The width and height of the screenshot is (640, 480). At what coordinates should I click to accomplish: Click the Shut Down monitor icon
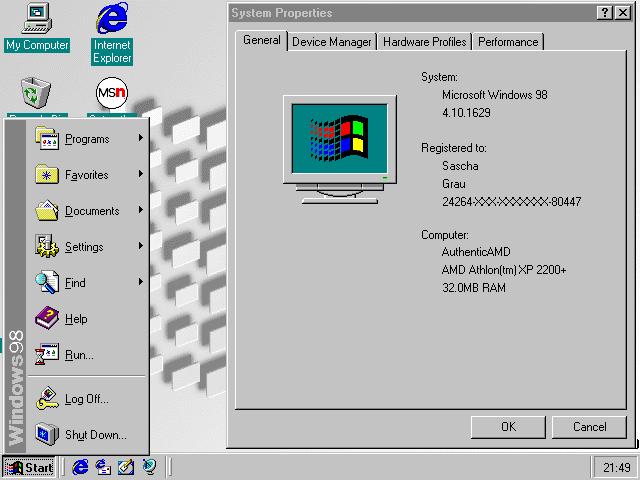tap(47, 434)
